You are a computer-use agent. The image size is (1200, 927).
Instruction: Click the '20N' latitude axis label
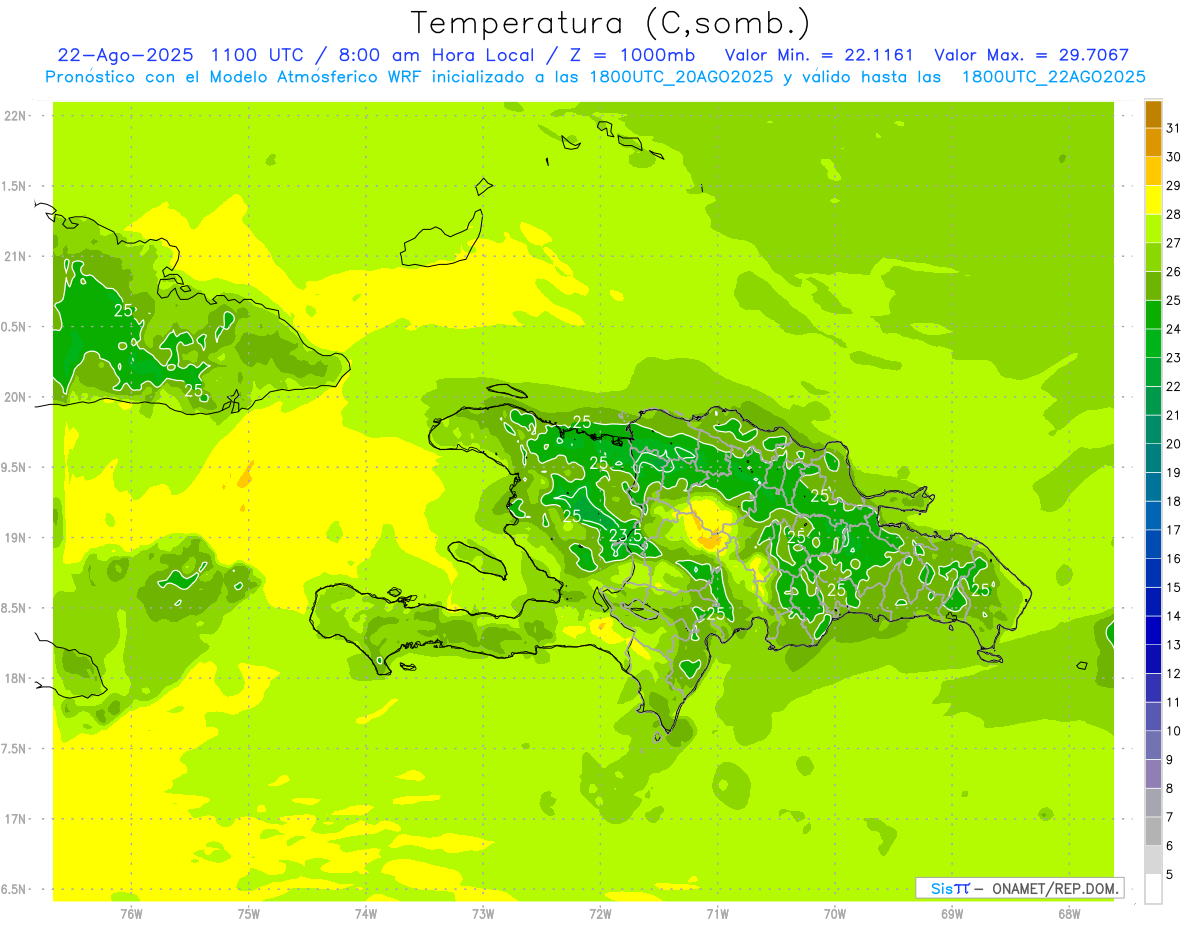pyautogui.click(x=15, y=397)
